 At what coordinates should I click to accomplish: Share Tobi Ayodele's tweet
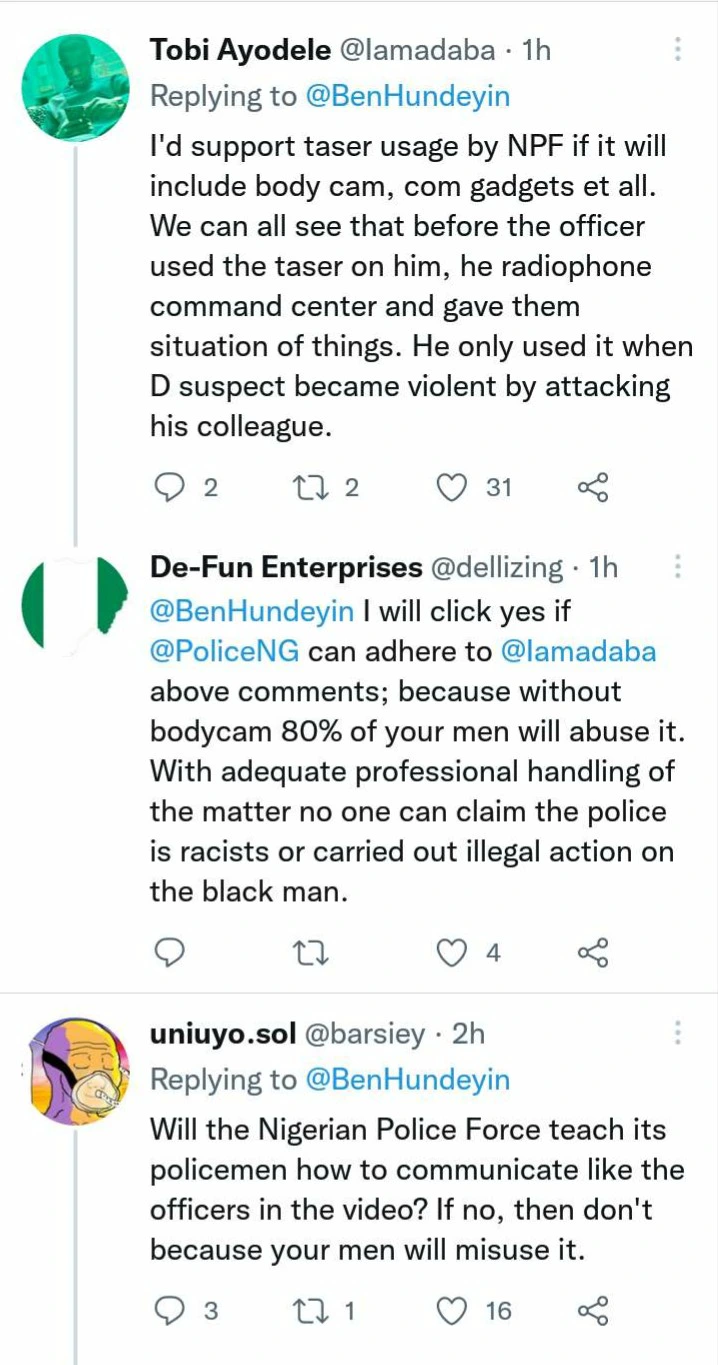593,487
